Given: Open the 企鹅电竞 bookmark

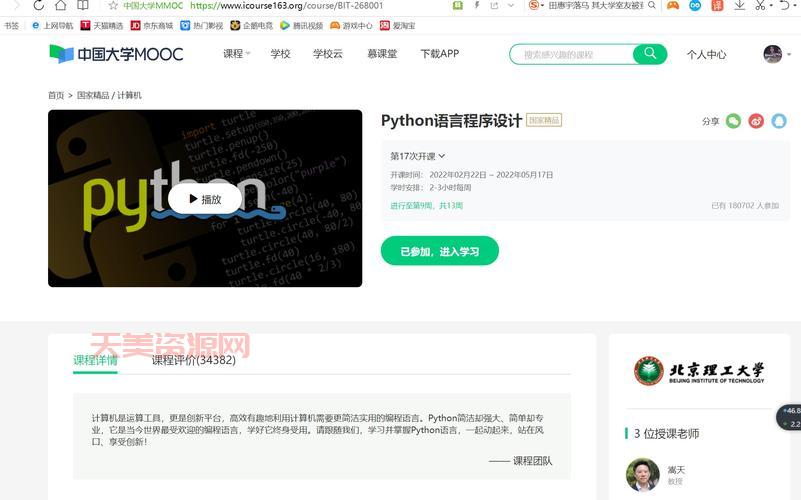Looking at the screenshot, I should coord(251,26).
